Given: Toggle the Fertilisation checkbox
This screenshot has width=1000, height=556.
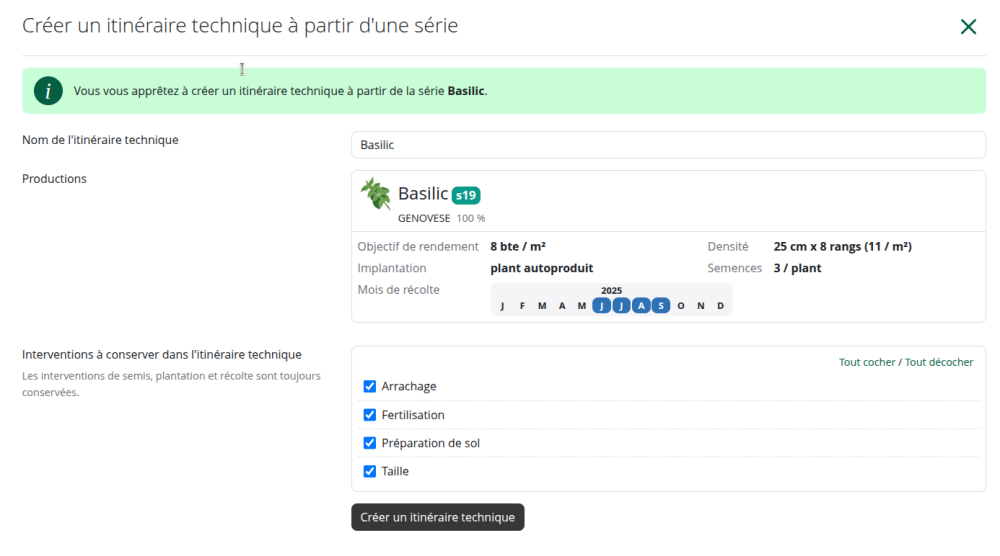Looking at the screenshot, I should coord(370,415).
